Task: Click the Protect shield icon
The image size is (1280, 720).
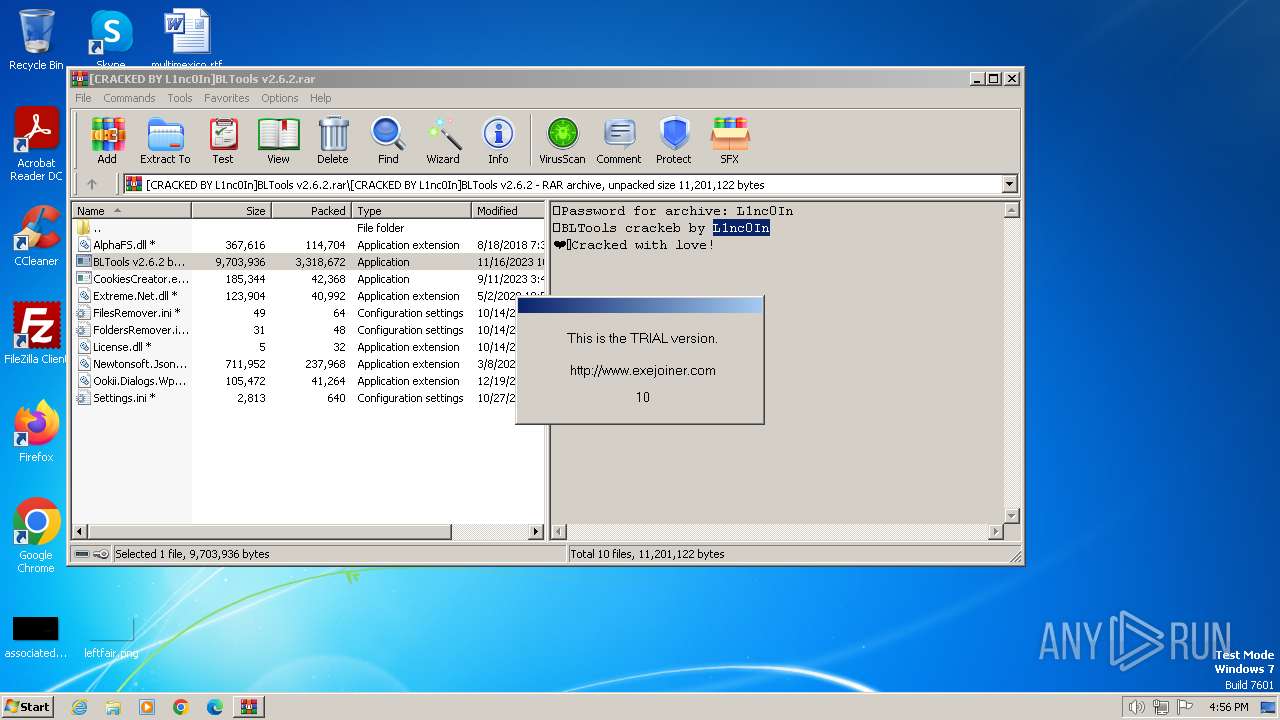Action: coord(674,140)
